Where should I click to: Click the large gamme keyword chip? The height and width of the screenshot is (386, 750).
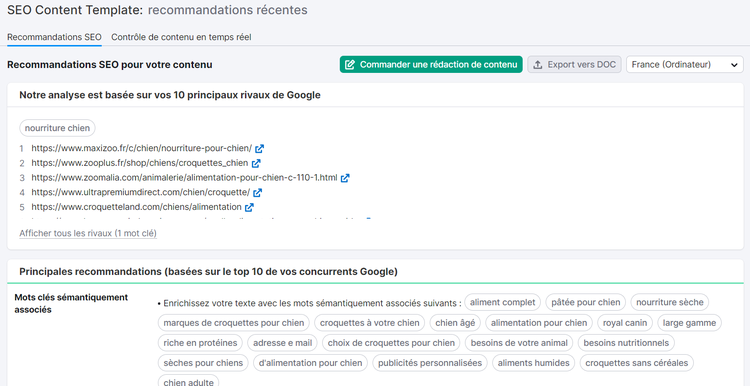tap(689, 323)
